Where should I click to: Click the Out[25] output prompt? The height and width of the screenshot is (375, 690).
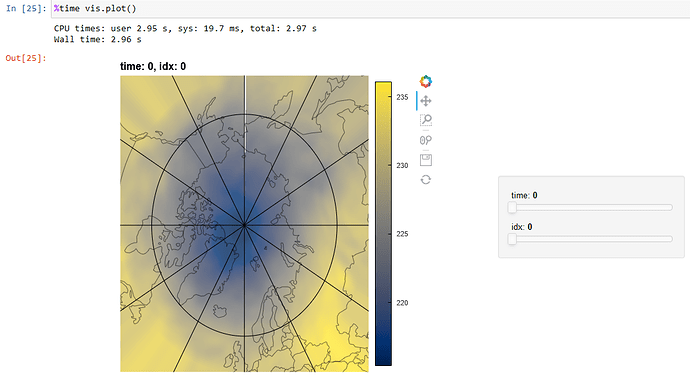(26, 58)
